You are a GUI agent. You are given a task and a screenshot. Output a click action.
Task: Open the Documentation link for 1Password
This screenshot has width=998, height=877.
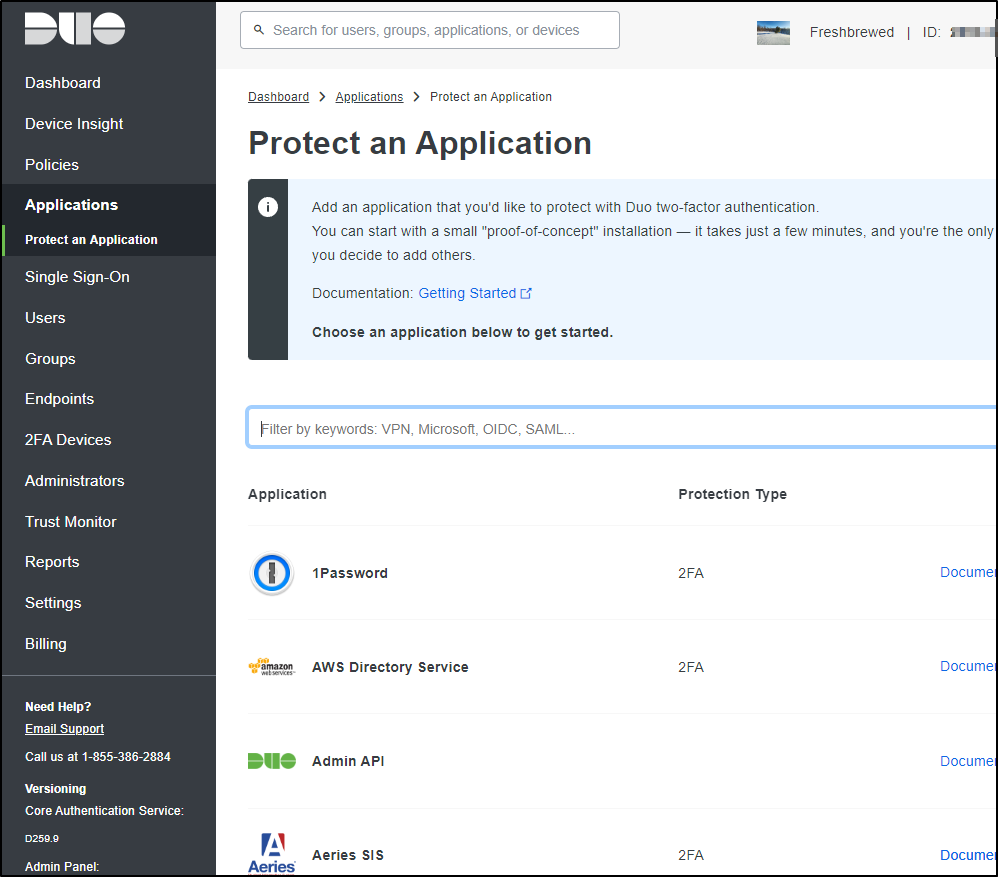tap(967, 572)
